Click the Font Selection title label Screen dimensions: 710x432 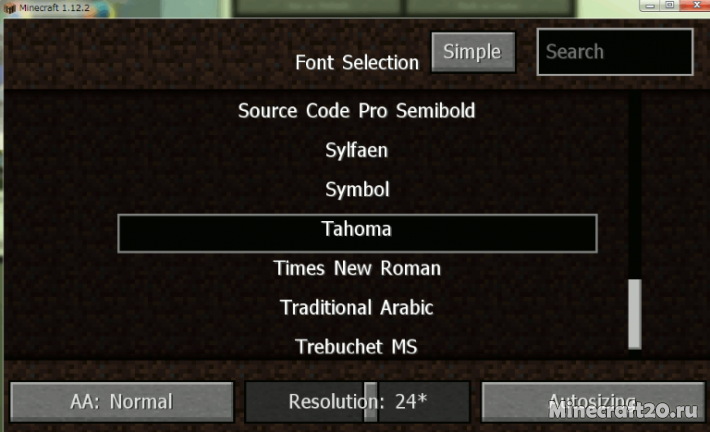point(357,62)
